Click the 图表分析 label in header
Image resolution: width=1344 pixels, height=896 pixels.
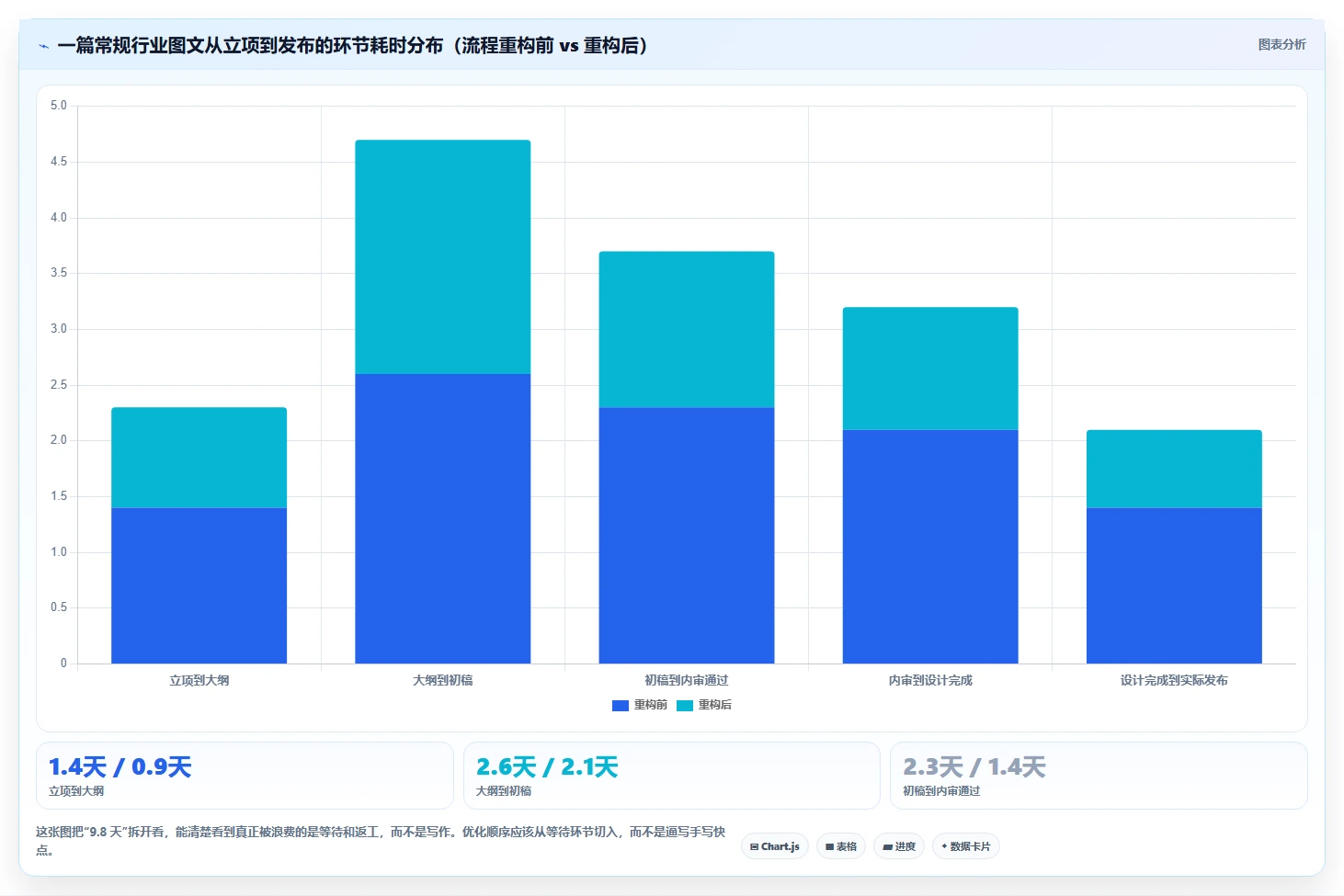coord(1281,44)
